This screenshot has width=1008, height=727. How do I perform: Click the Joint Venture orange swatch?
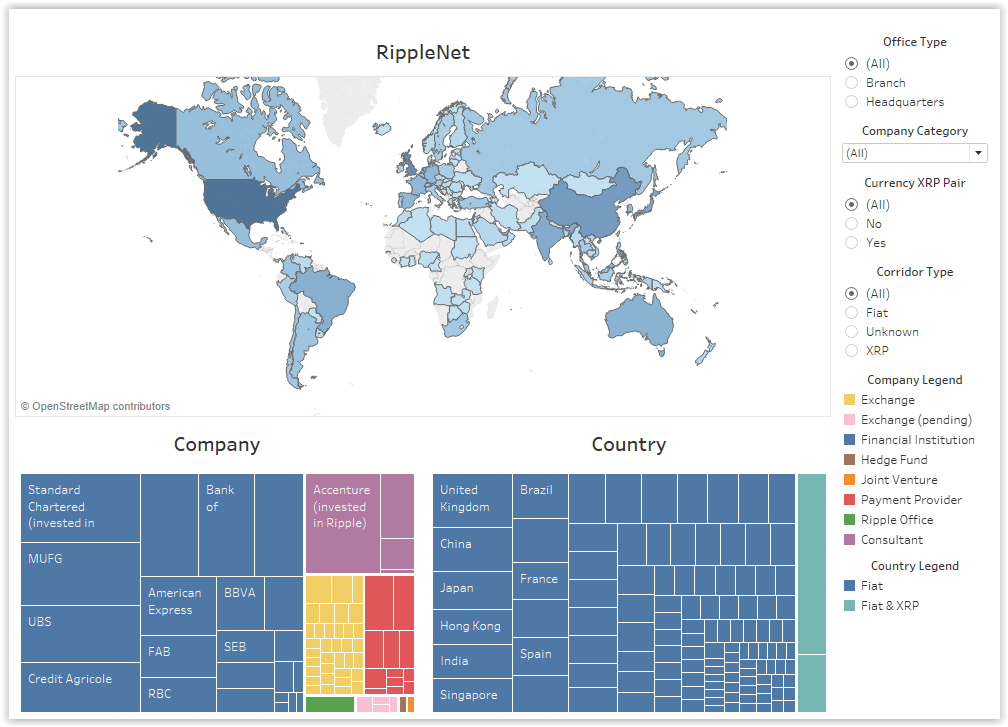849,480
